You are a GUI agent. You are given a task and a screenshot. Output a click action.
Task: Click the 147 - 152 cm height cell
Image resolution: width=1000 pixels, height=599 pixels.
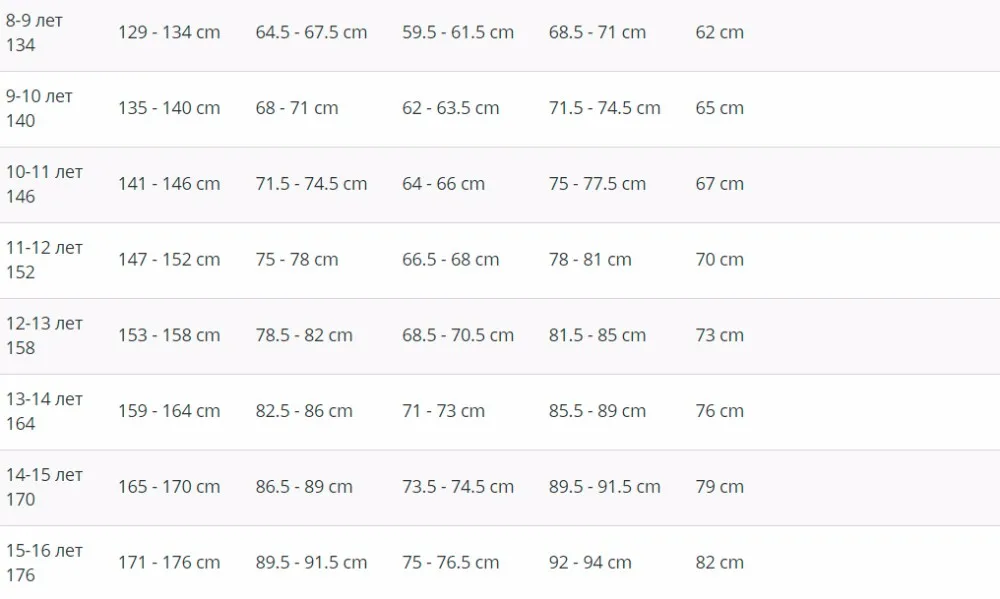(x=169, y=260)
